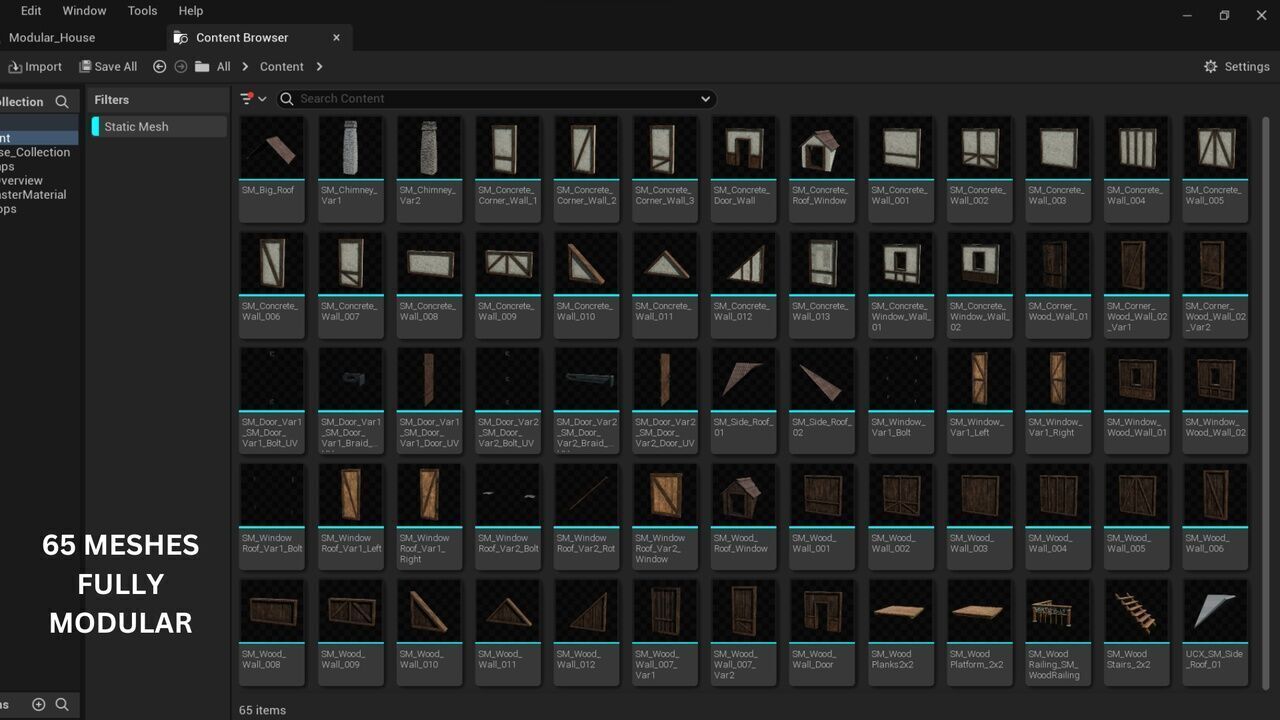Select SM_Wood_Roof_Window asset

(x=744, y=517)
